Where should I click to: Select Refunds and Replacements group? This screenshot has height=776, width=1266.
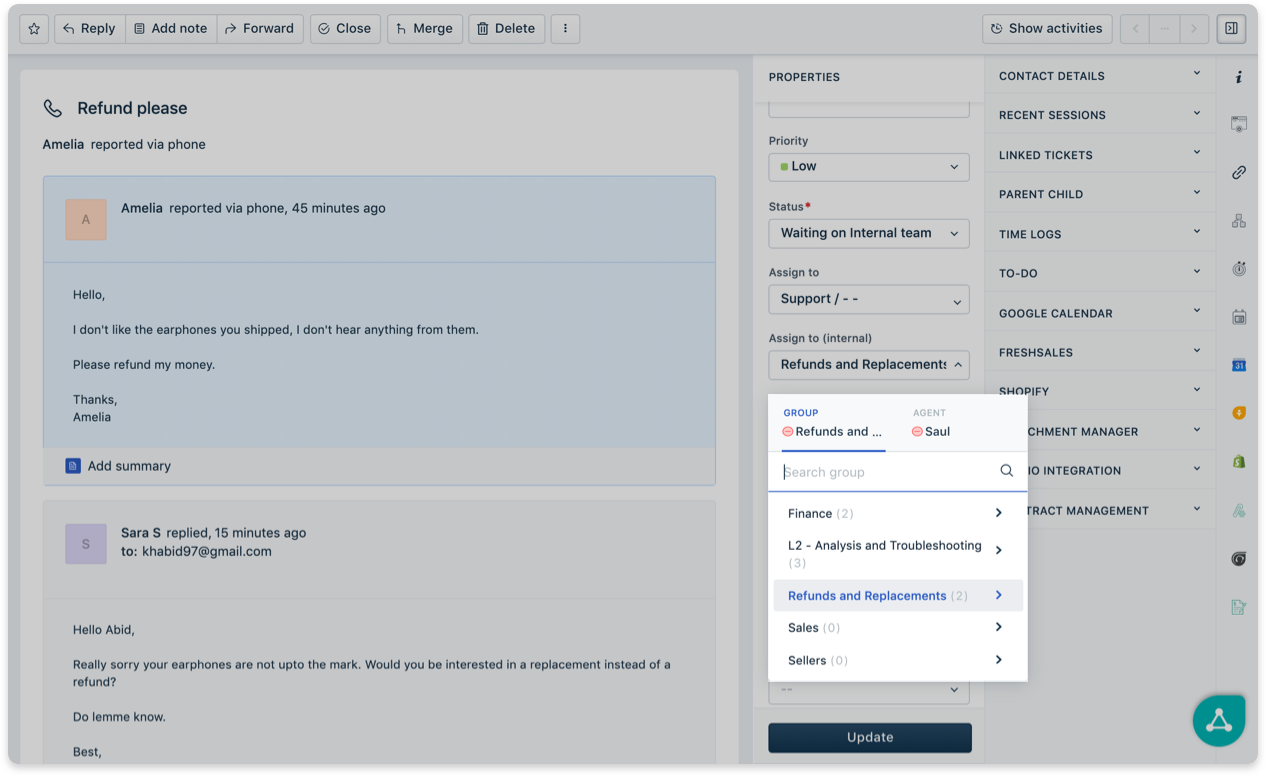click(x=898, y=596)
